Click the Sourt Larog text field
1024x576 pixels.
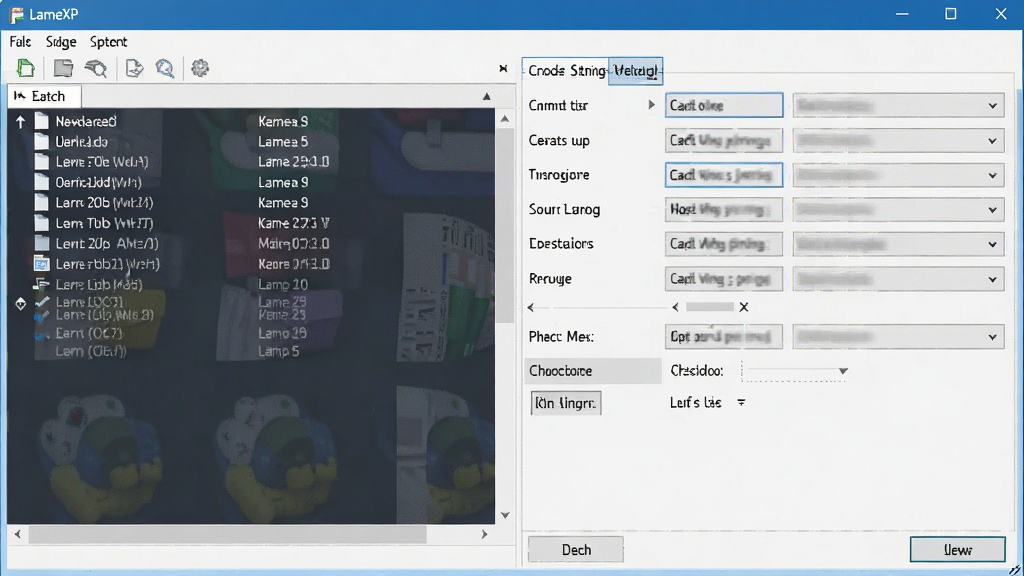click(x=724, y=210)
